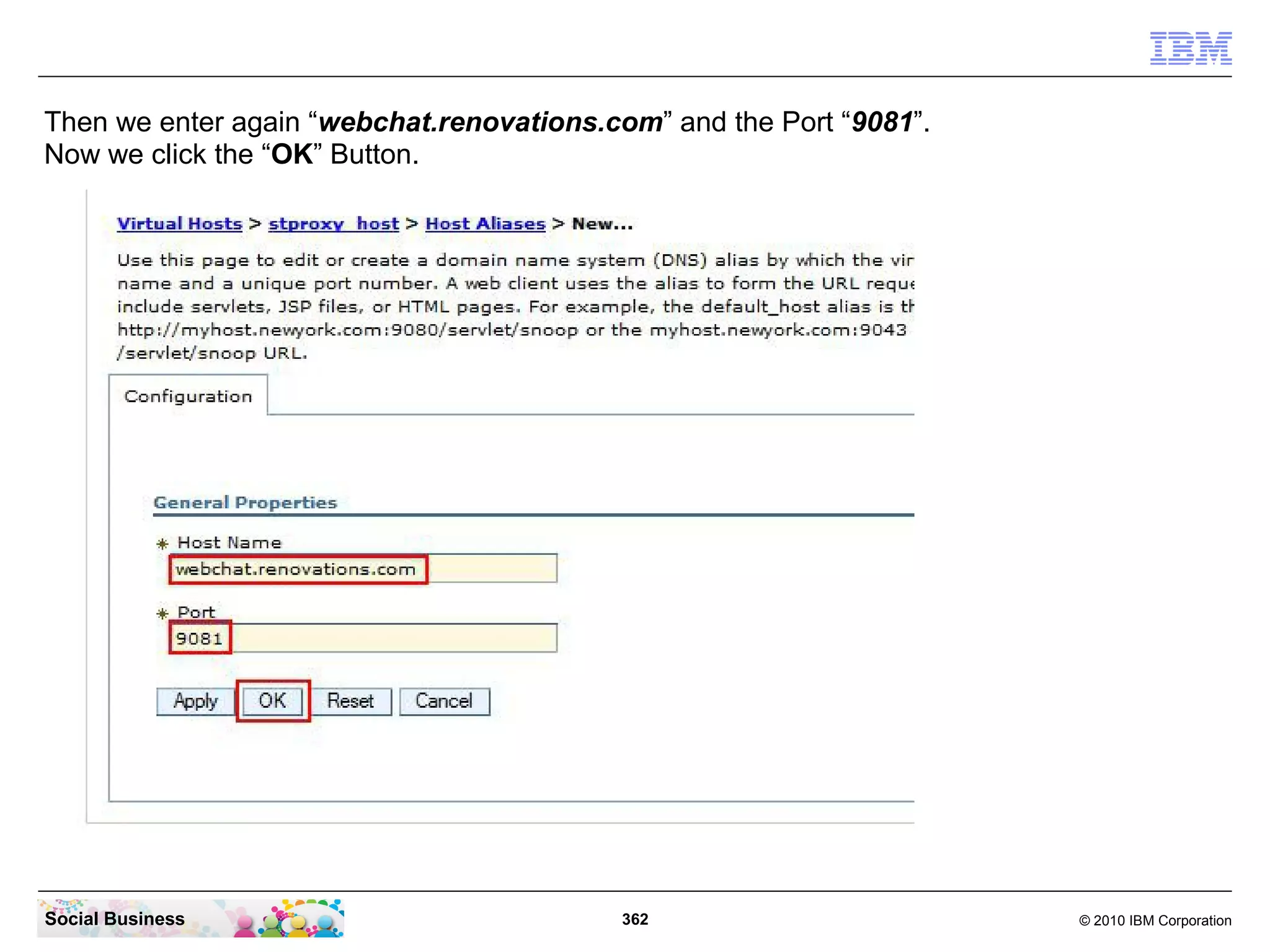Screen dimensions: 1270x952
Task: Click the General Properties heading
Action: pos(245,502)
